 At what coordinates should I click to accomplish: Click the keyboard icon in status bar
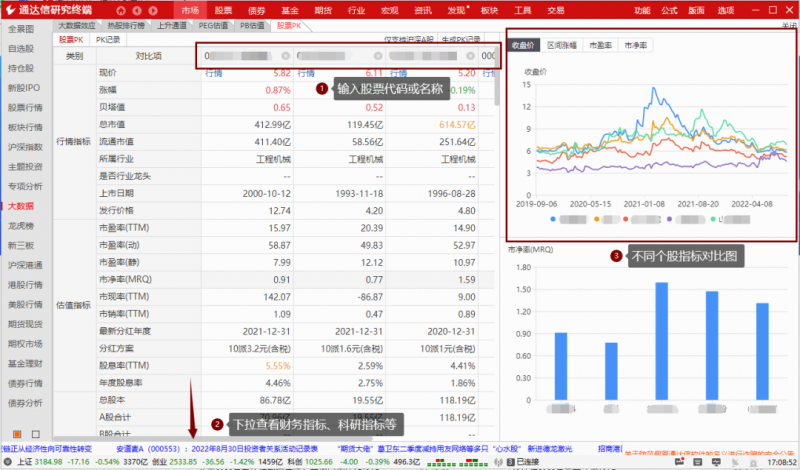[x=698, y=462]
